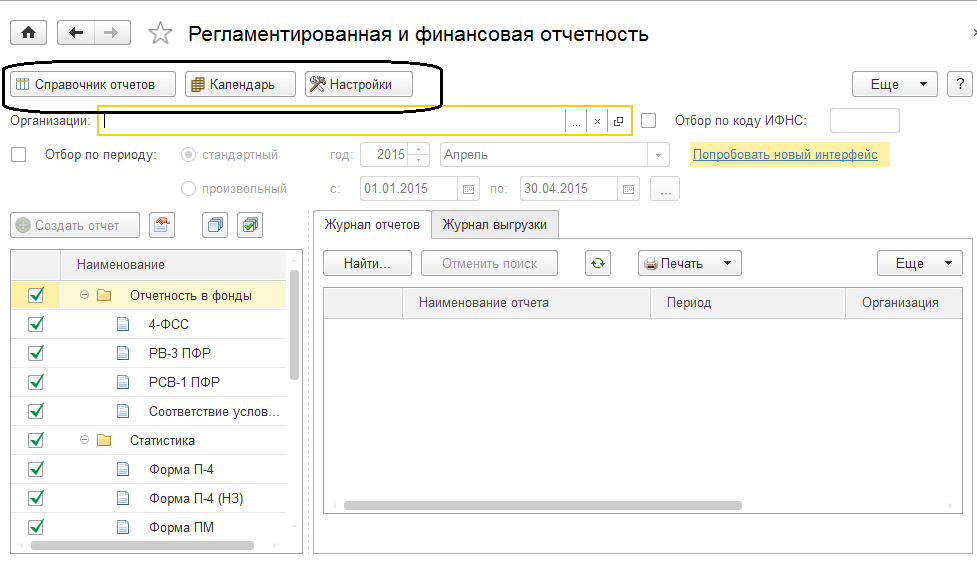
Task: Toggle the Отбор по коду ИФНС checkbox
Action: click(649, 121)
